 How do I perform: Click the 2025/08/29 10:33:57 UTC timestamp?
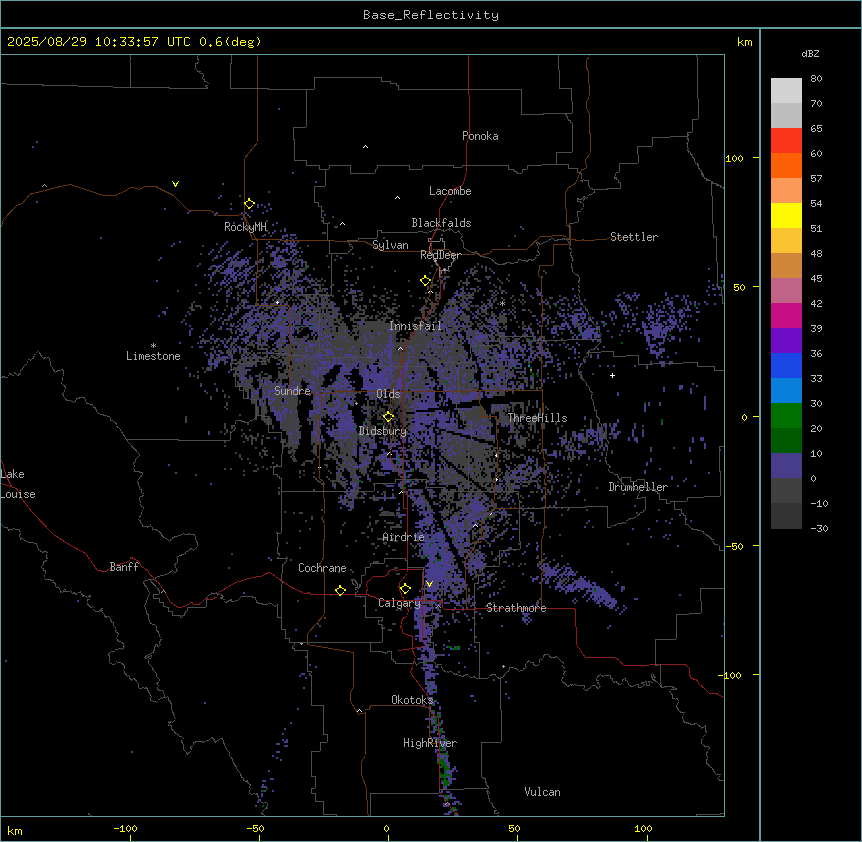point(99,42)
